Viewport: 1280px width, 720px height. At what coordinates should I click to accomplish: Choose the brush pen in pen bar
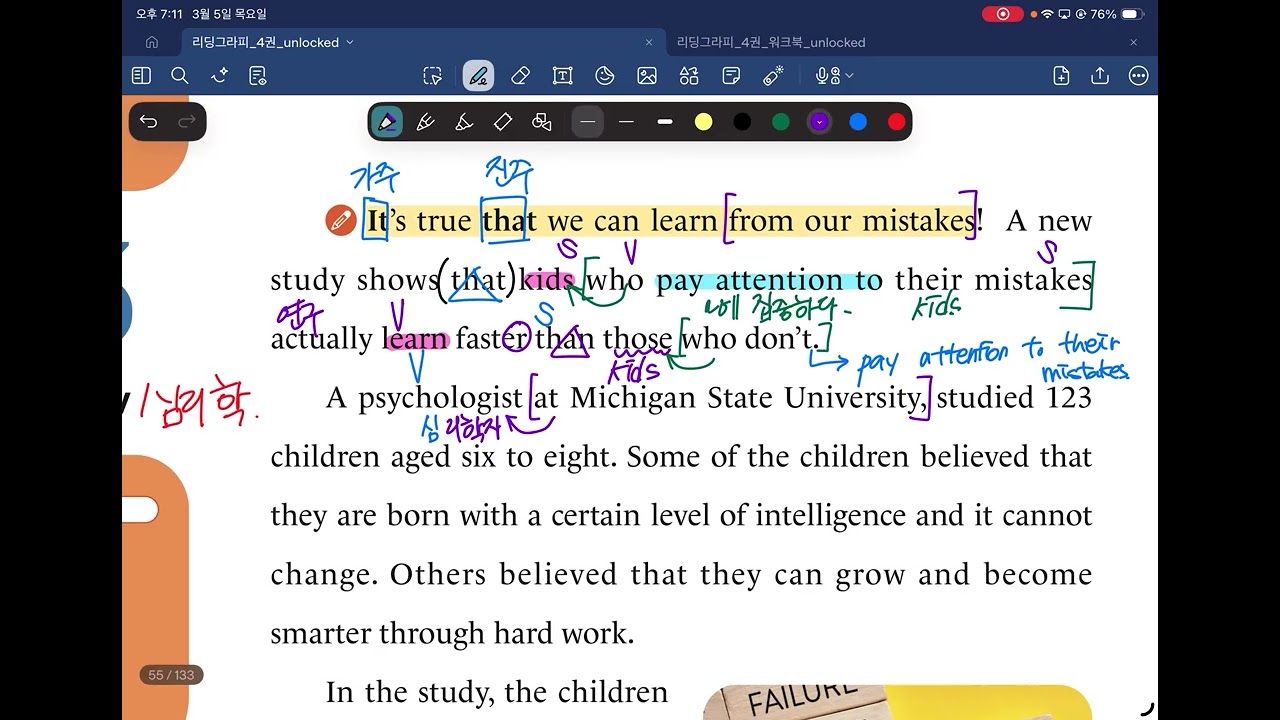[464, 122]
